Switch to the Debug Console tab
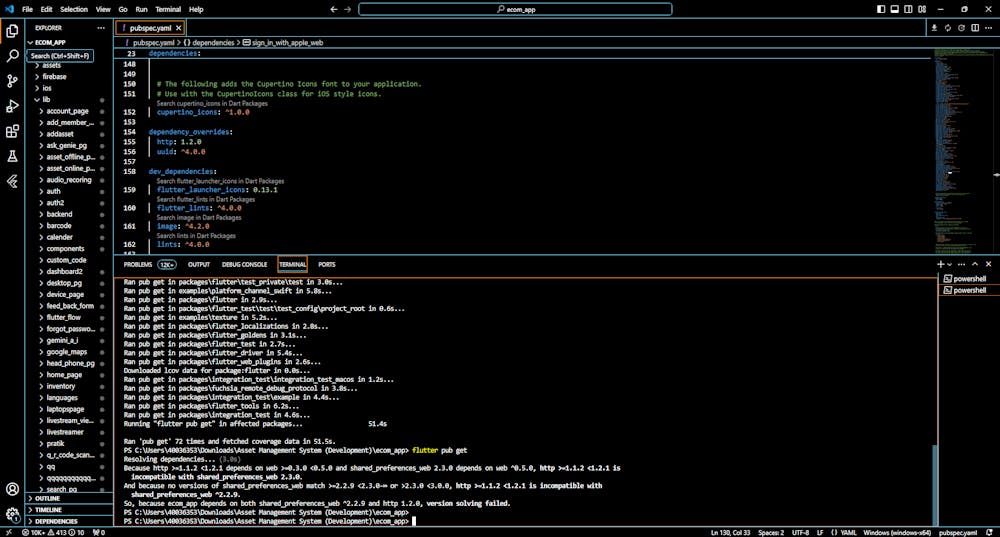The width and height of the screenshot is (1000, 537). point(244,264)
